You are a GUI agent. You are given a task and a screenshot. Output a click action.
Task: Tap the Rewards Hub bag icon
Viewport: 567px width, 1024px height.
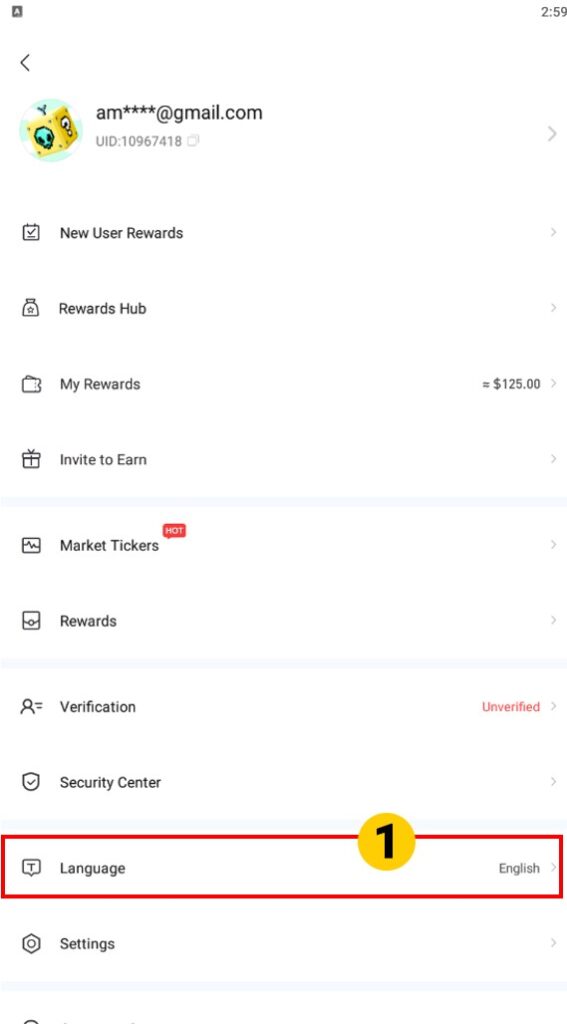click(x=31, y=308)
